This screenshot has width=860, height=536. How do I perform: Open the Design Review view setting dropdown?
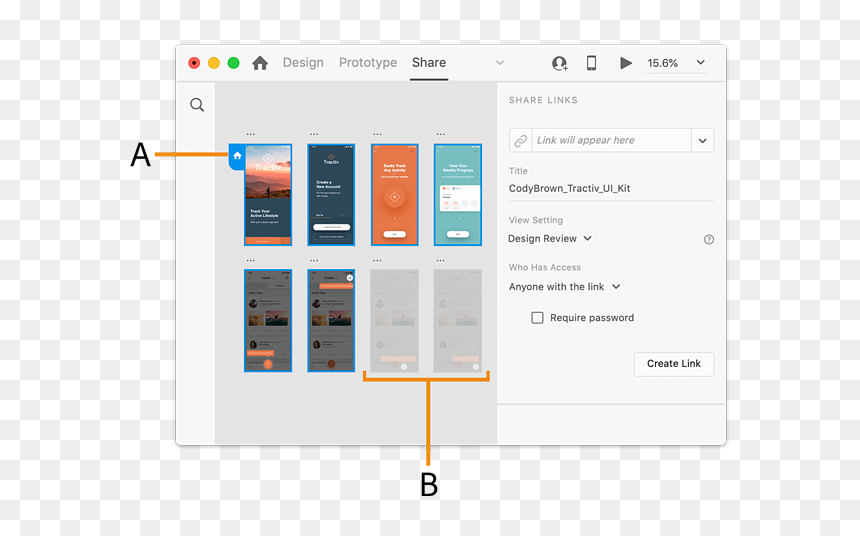point(550,239)
